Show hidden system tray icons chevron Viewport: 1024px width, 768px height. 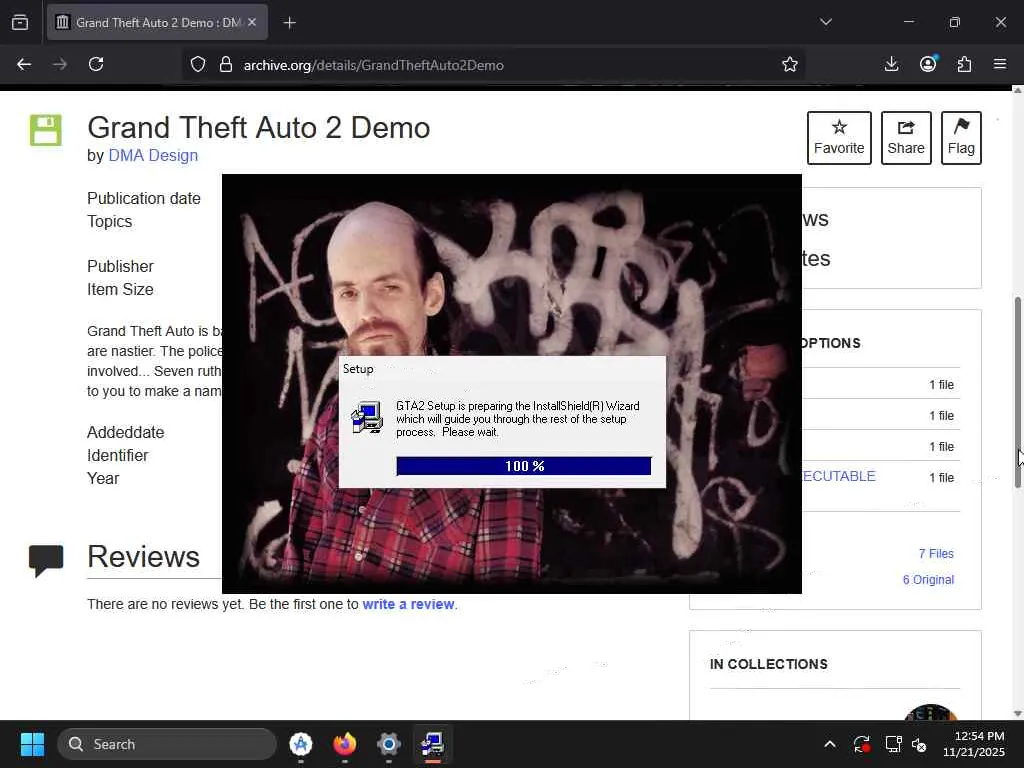(x=829, y=744)
